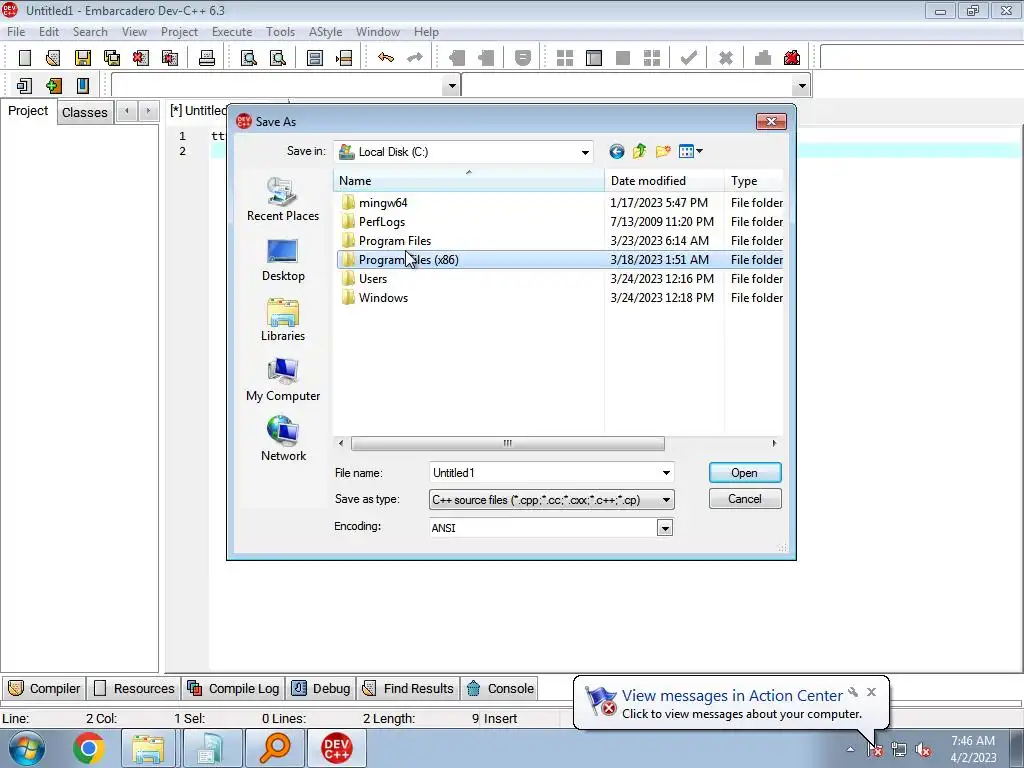Open the AStyle menu
This screenshot has height=768, width=1024.
tap(325, 32)
